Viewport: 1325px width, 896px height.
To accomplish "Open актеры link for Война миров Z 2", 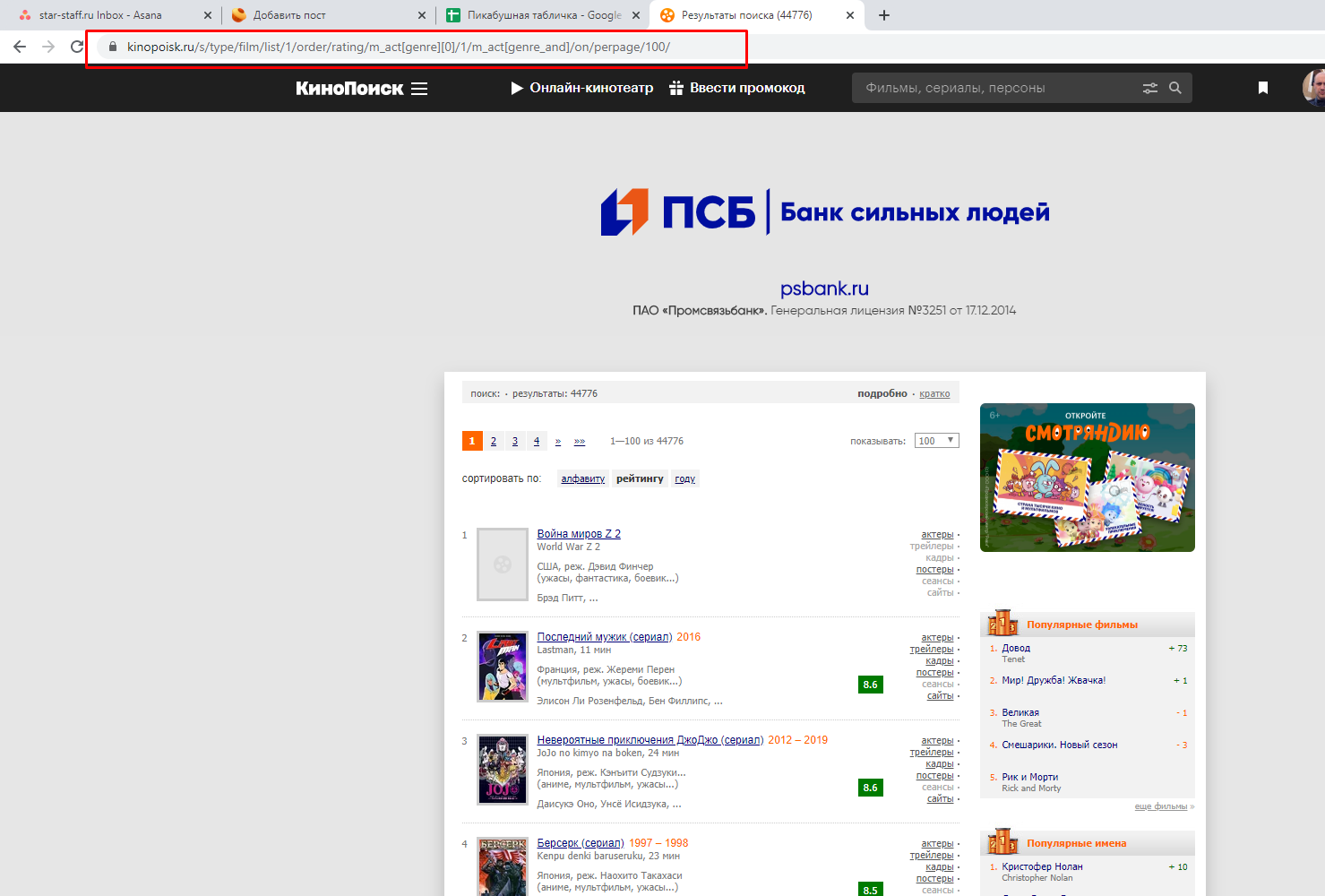I will (x=937, y=535).
